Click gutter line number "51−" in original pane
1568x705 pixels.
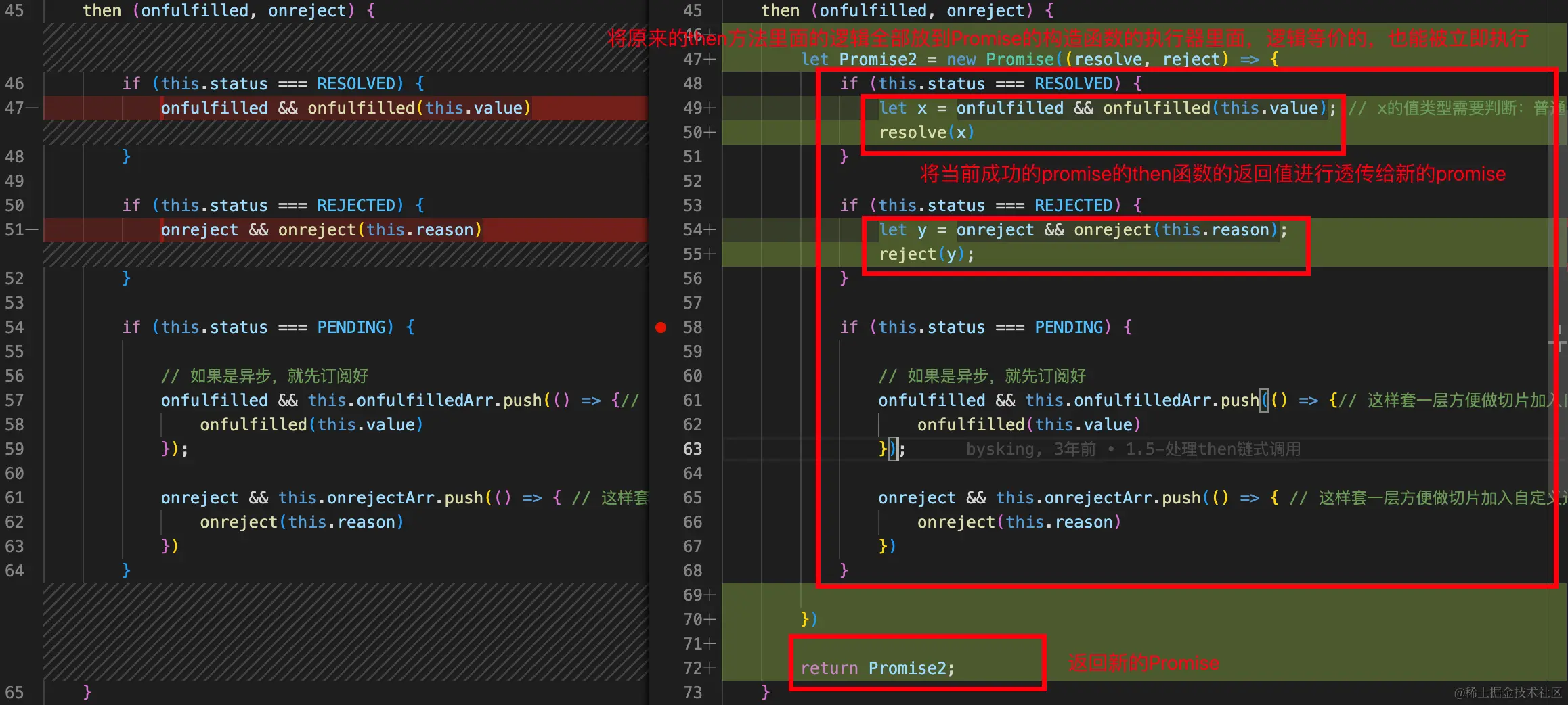click(x=21, y=230)
